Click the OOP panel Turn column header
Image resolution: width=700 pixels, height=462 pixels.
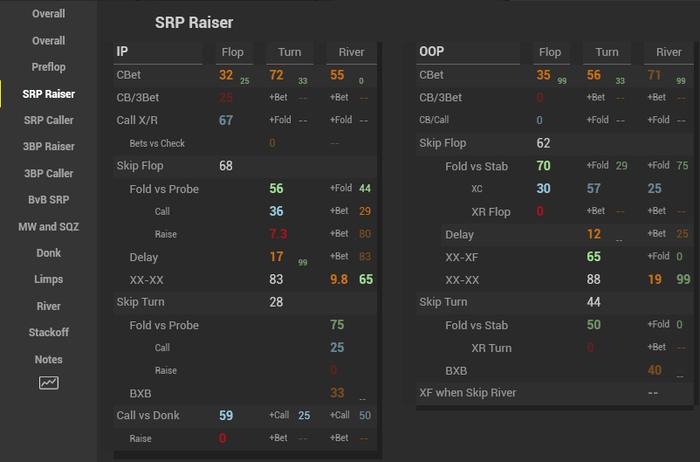tap(607, 52)
